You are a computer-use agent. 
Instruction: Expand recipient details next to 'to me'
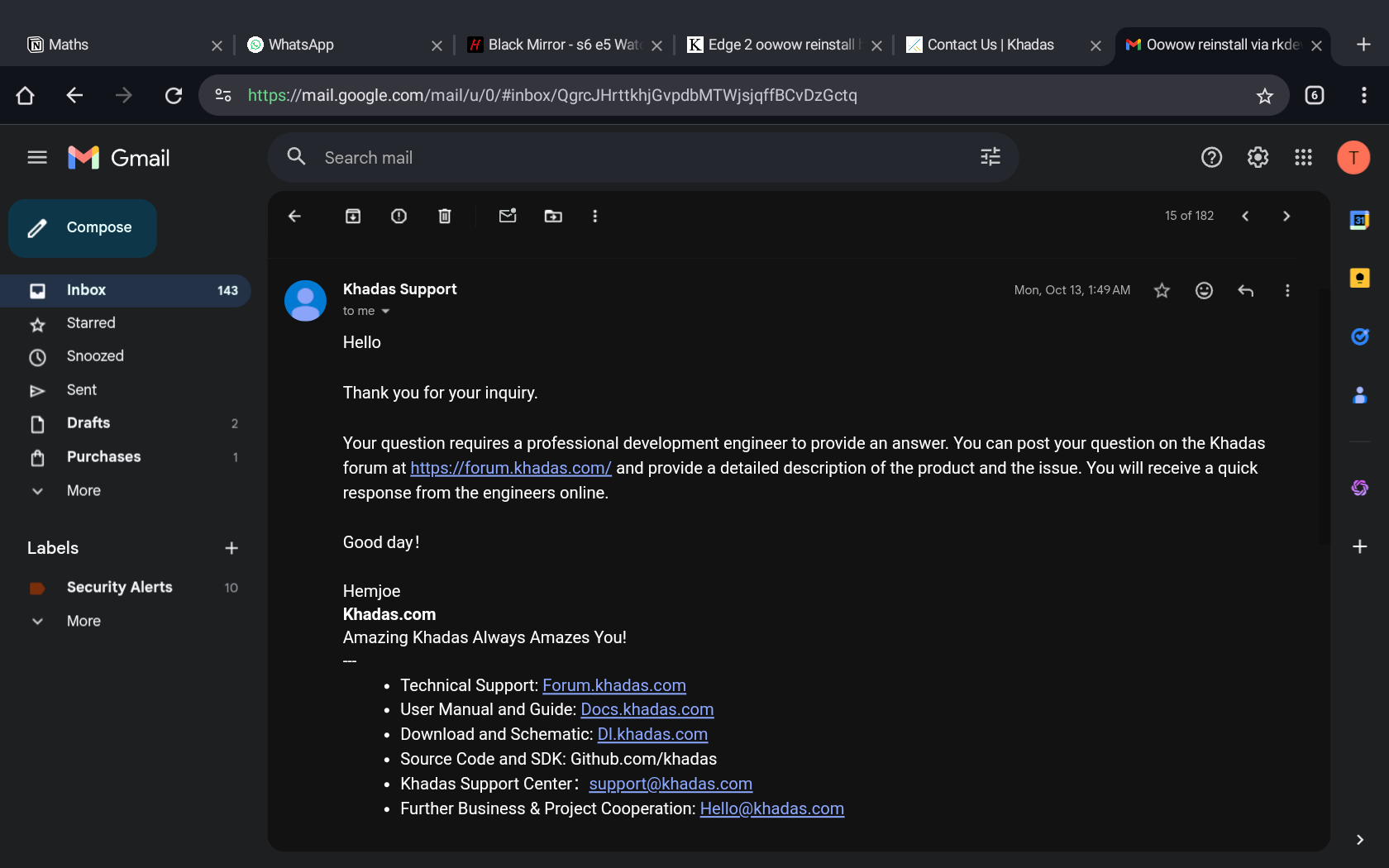click(x=385, y=312)
